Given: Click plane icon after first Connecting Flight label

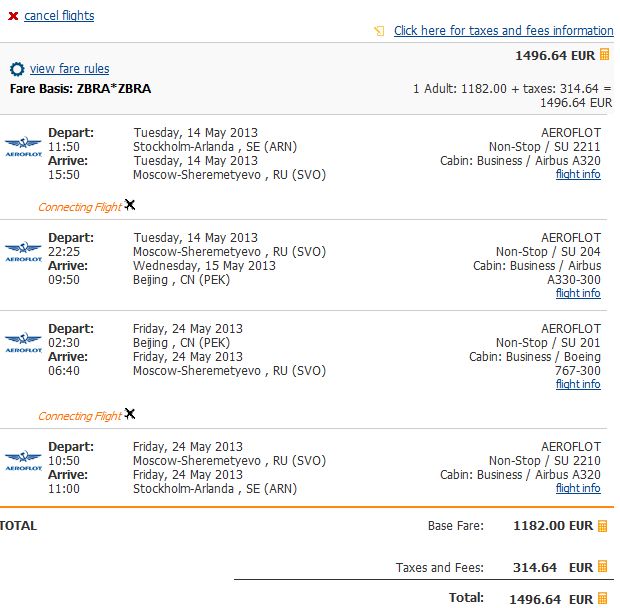Looking at the screenshot, I should point(130,205).
